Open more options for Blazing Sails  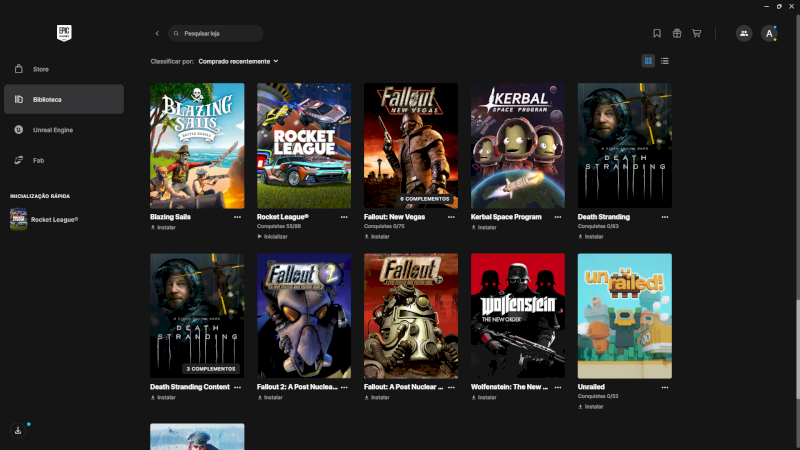(237, 217)
